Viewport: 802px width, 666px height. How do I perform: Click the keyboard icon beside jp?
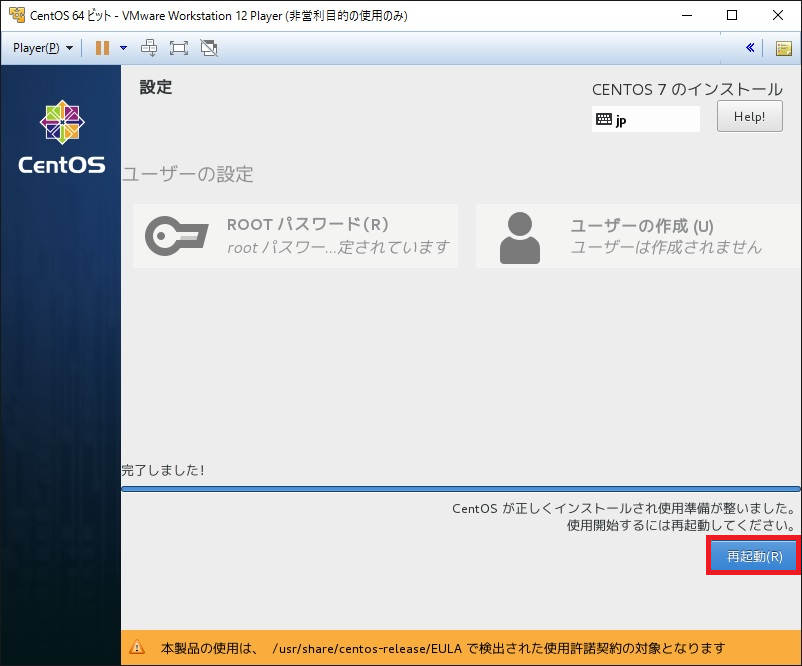(x=604, y=119)
